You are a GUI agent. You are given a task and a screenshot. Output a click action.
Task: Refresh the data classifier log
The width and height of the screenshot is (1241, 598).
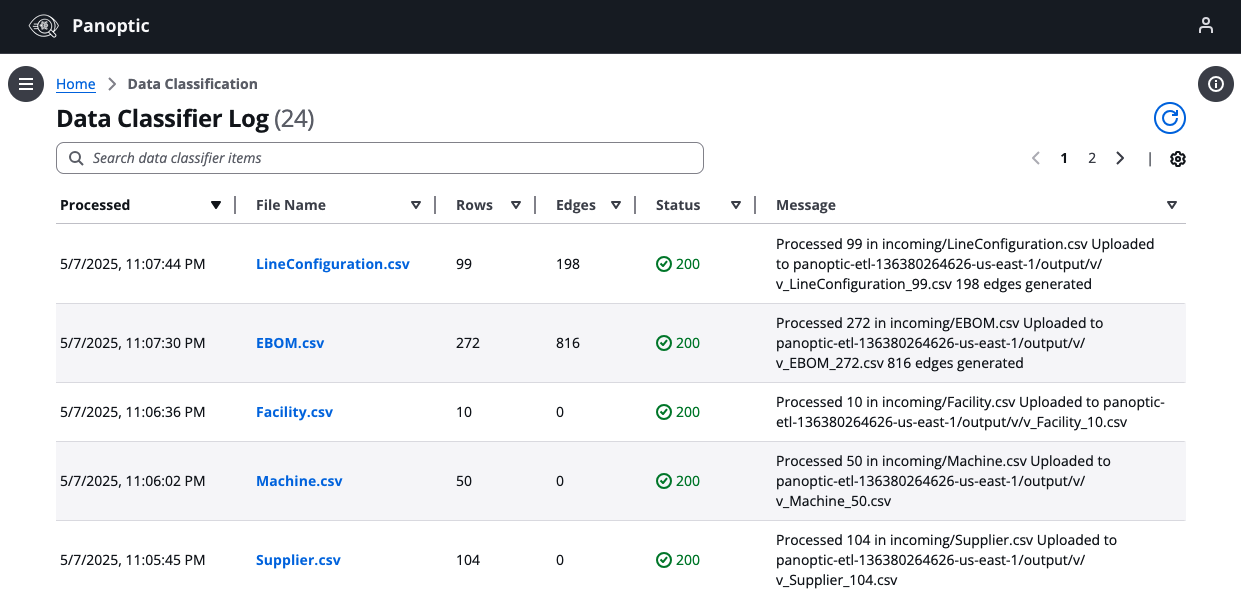(1169, 118)
